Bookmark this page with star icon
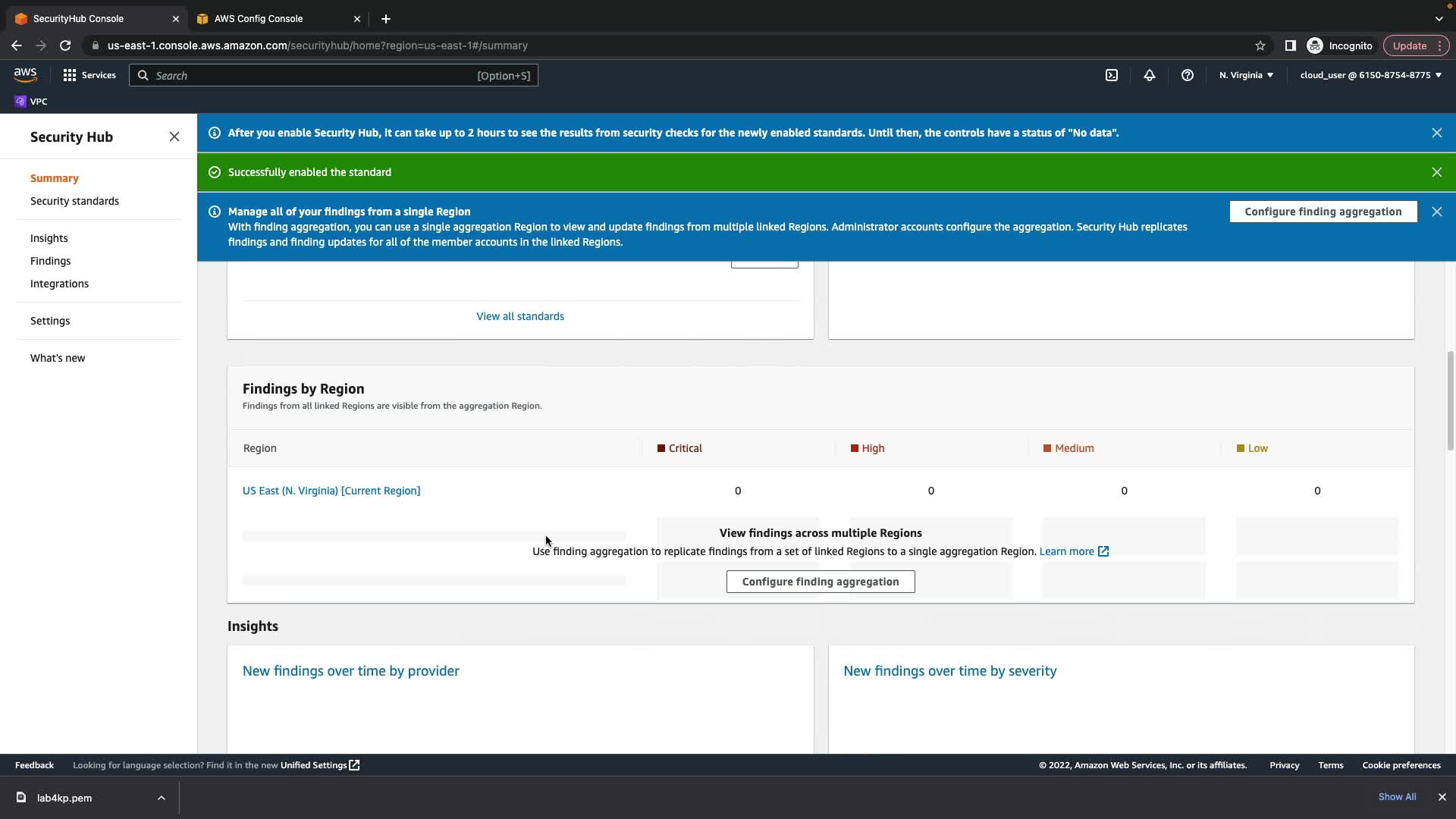Image resolution: width=1456 pixels, height=819 pixels. 1260,45
